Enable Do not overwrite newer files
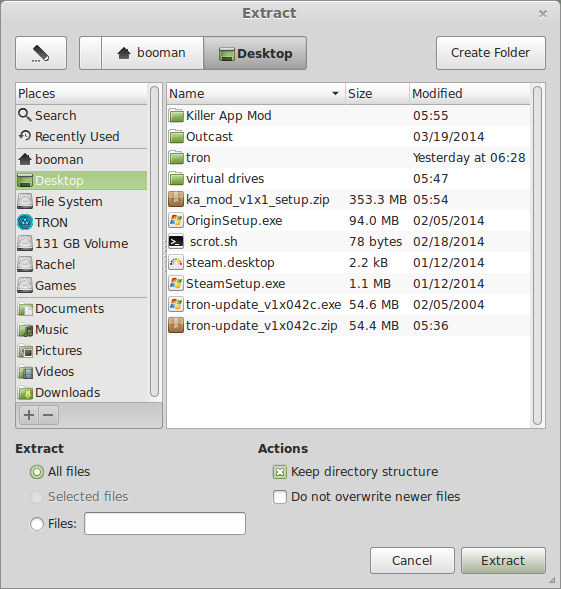Screen dimensions: 561x589 pyautogui.click(x=280, y=497)
